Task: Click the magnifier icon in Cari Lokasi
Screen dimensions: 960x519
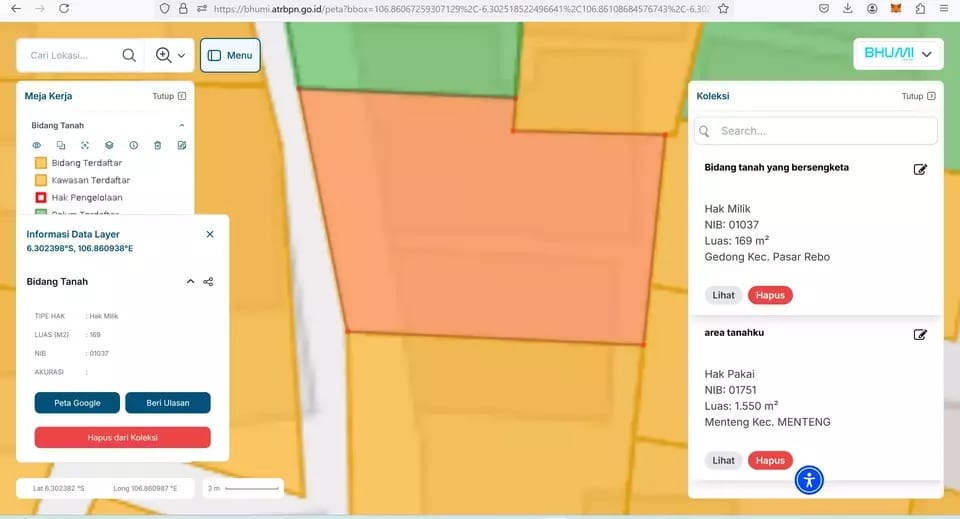Action: (129, 56)
